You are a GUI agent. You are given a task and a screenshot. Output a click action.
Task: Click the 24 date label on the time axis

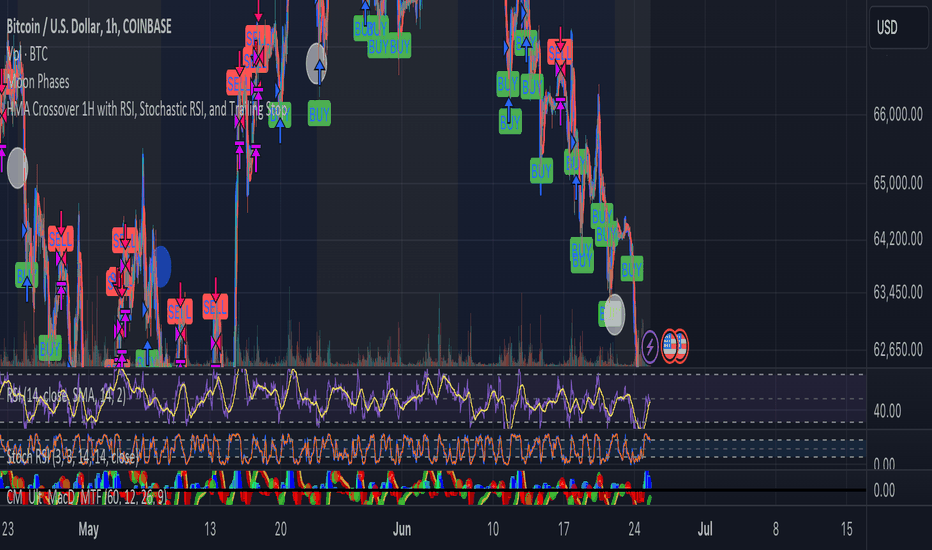(x=634, y=529)
